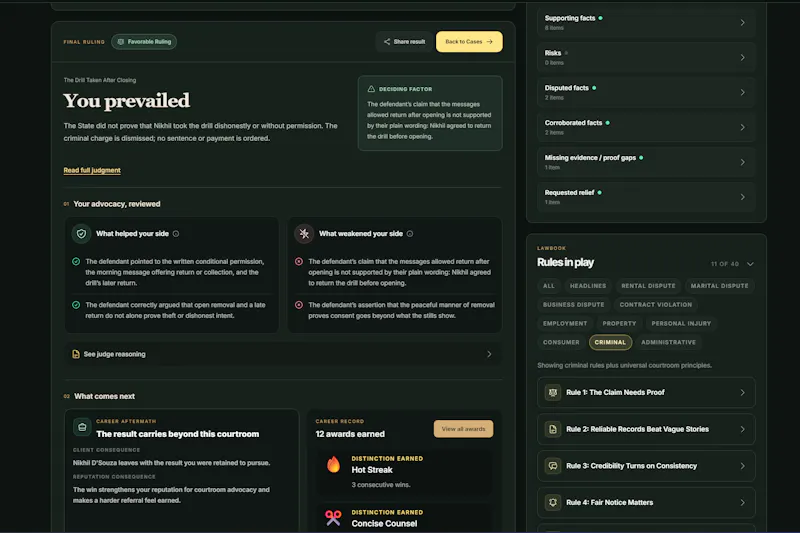Screen dimensions: 800x533
Task: Select the BUSINESS DISPUTE filter
Action: (x=573, y=304)
